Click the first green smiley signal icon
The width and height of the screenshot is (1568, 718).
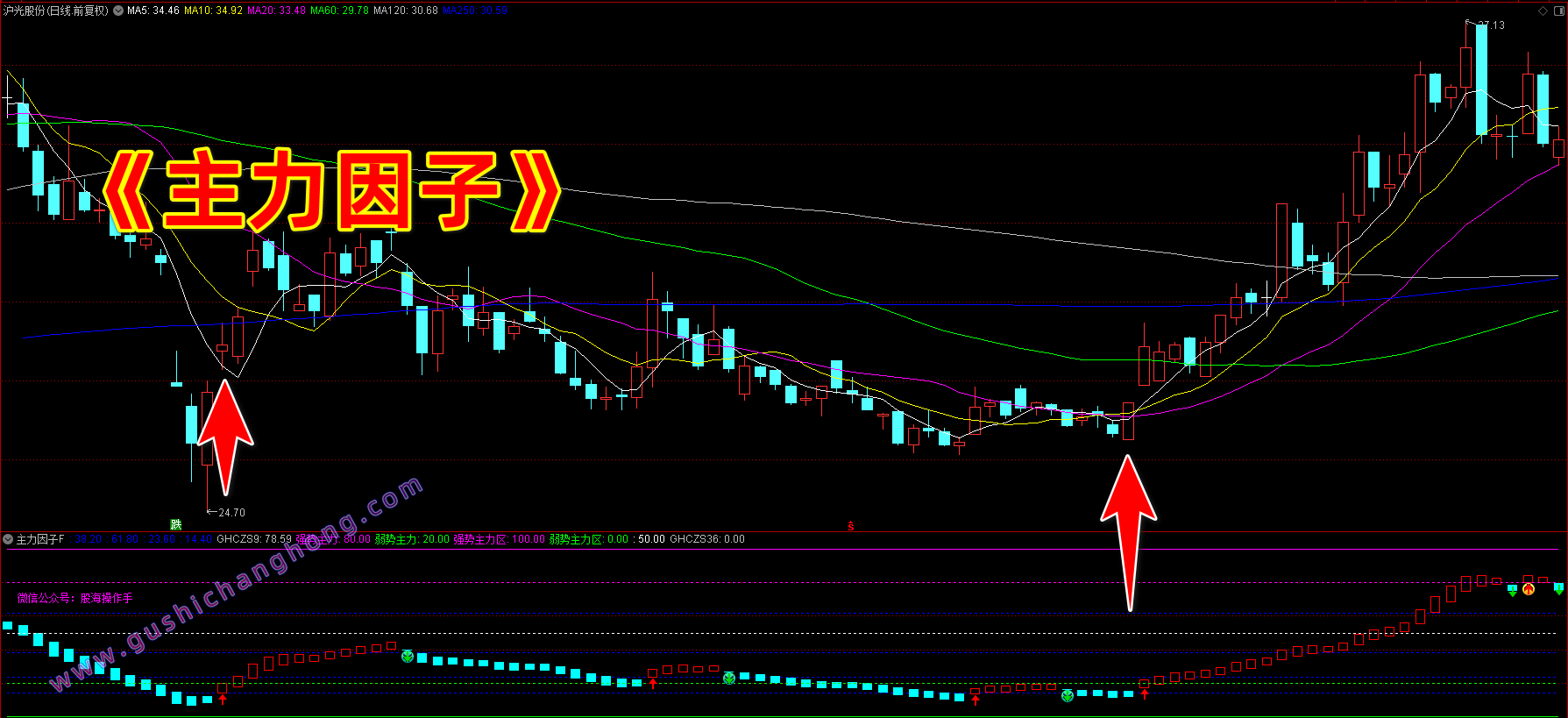(x=407, y=656)
